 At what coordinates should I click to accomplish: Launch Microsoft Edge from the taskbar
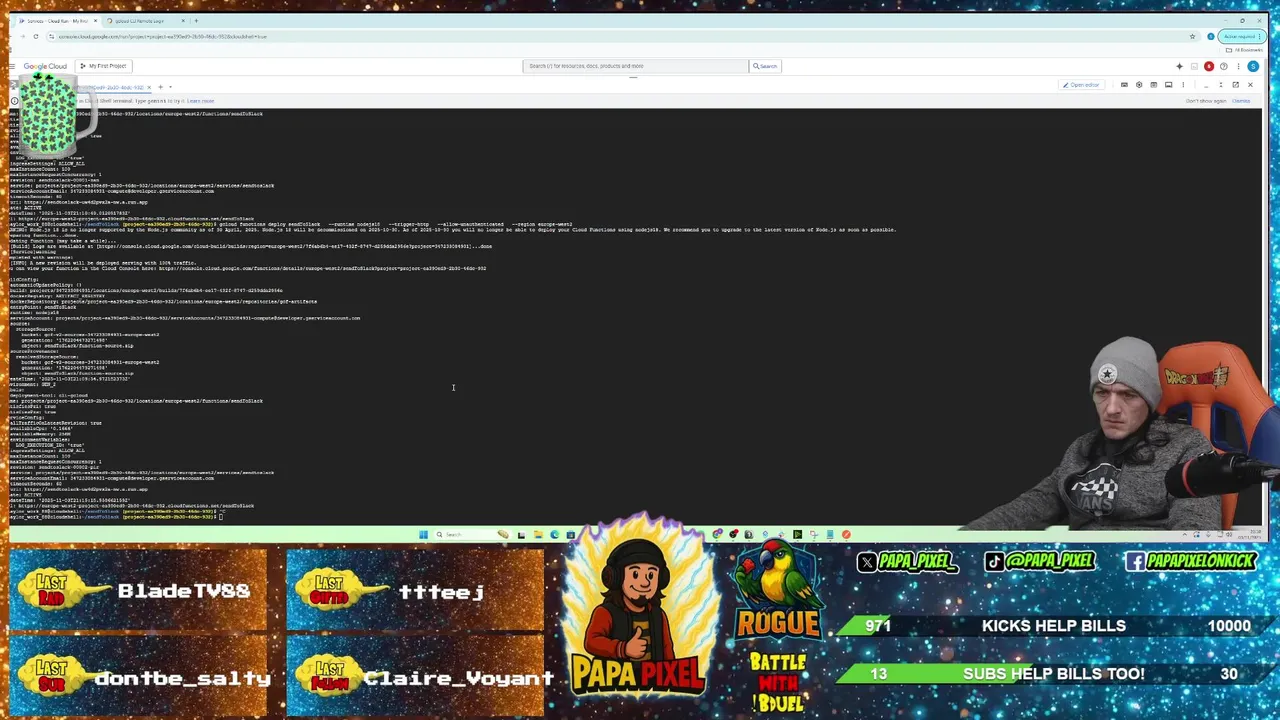click(555, 534)
